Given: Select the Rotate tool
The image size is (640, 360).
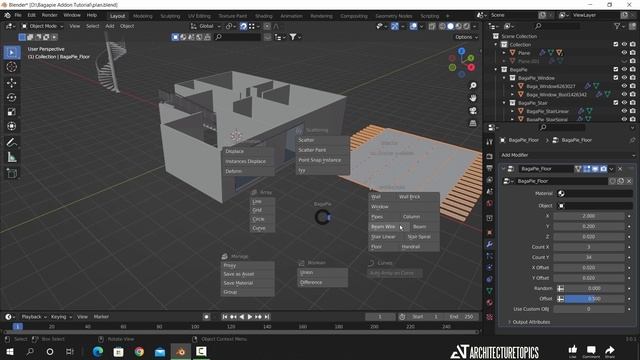Looking at the screenshot, I should pos(11,97).
